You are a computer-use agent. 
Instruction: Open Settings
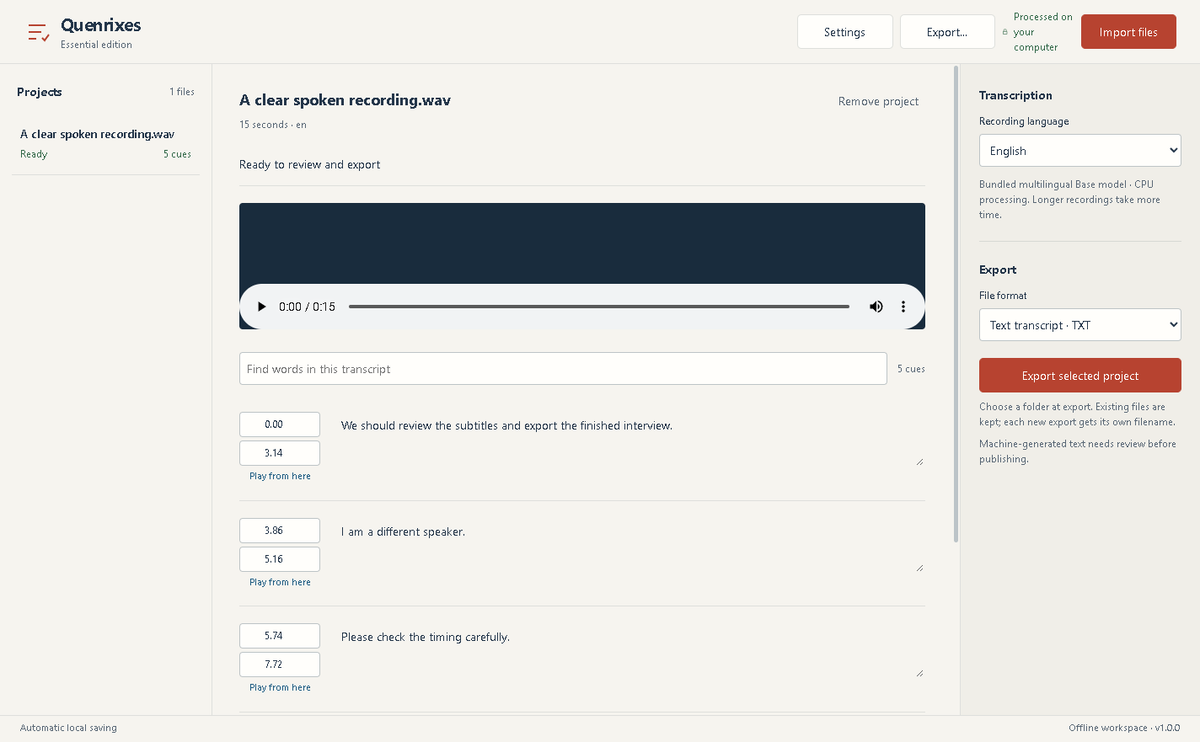(x=845, y=32)
